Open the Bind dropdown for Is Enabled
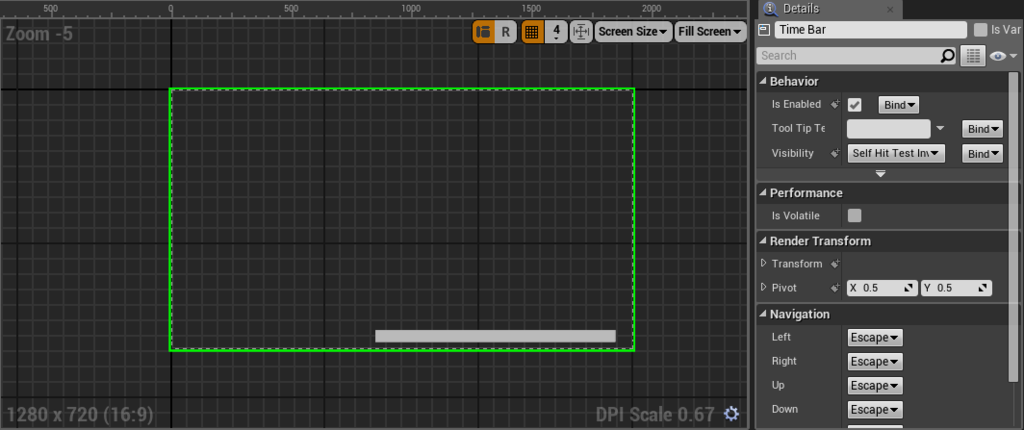 click(899, 105)
